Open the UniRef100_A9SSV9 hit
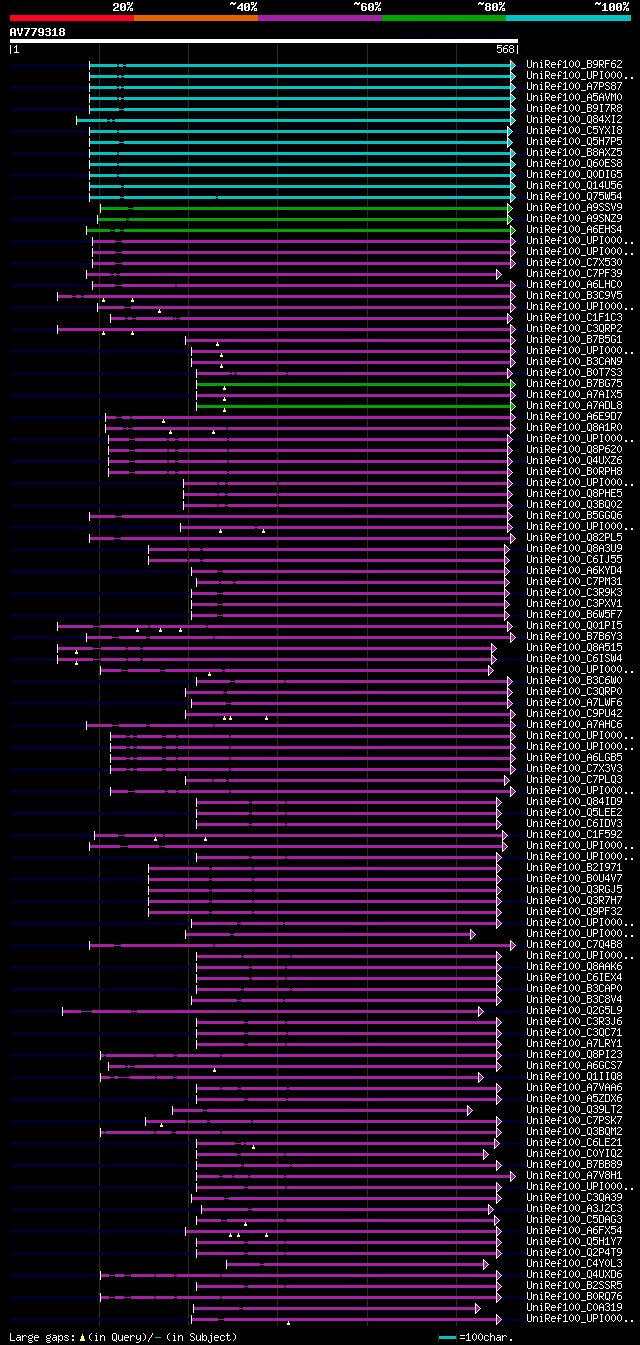 (574, 208)
